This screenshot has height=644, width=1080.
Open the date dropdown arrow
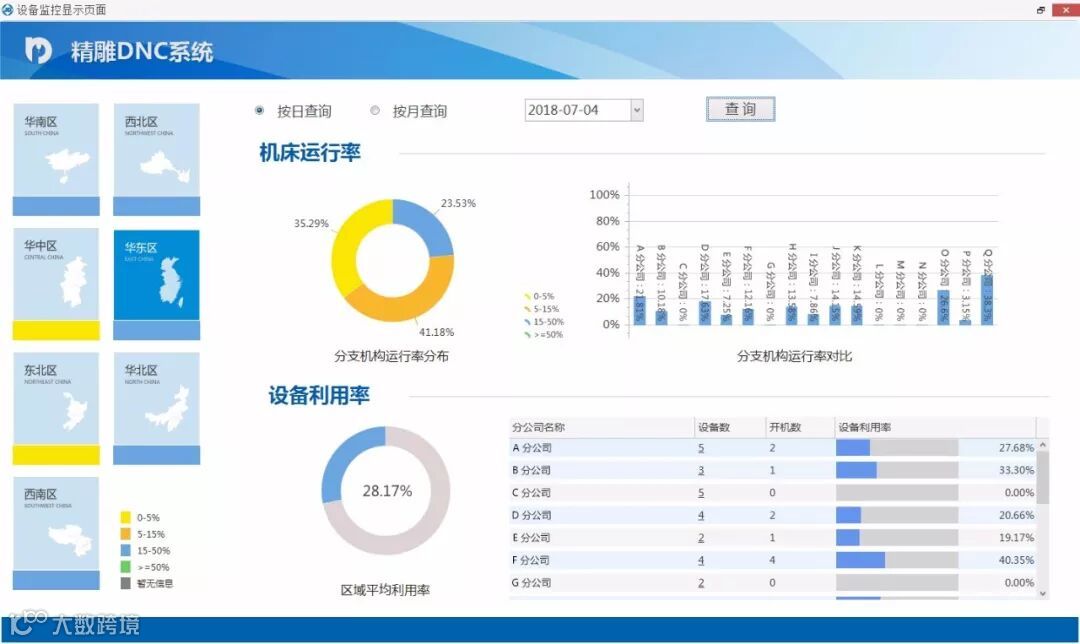tap(637, 110)
